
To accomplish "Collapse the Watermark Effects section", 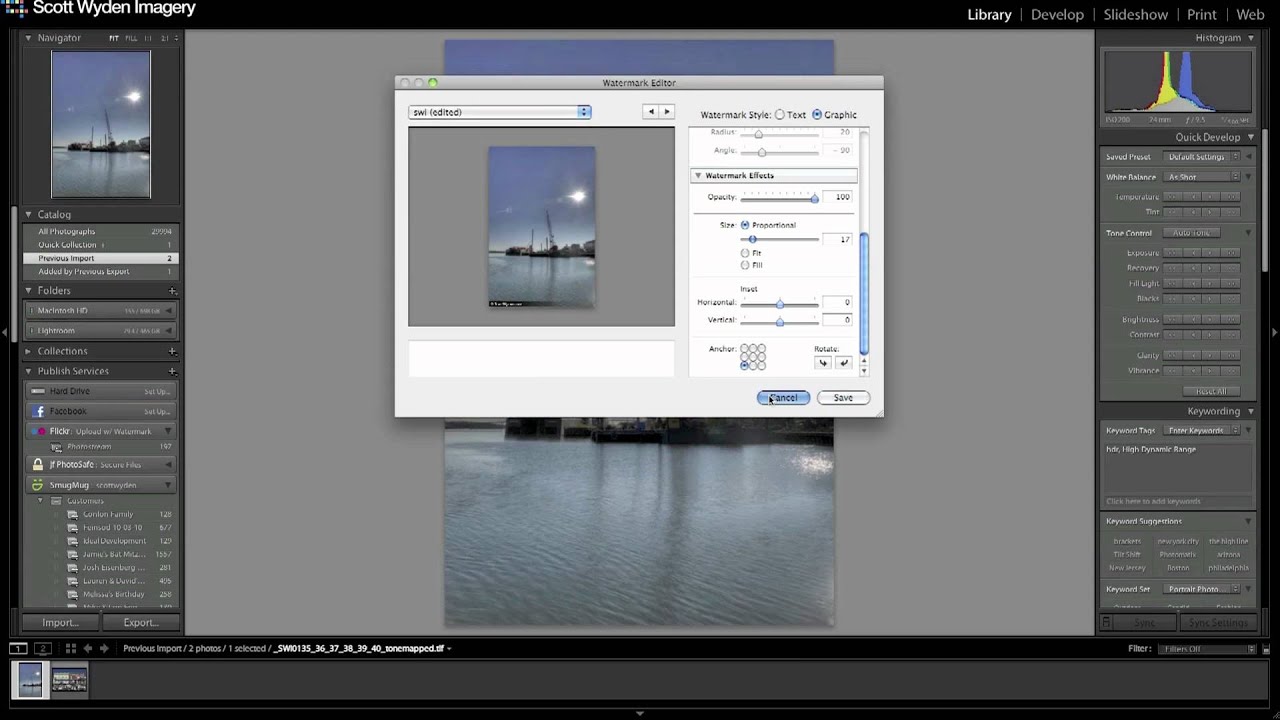I will point(698,176).
